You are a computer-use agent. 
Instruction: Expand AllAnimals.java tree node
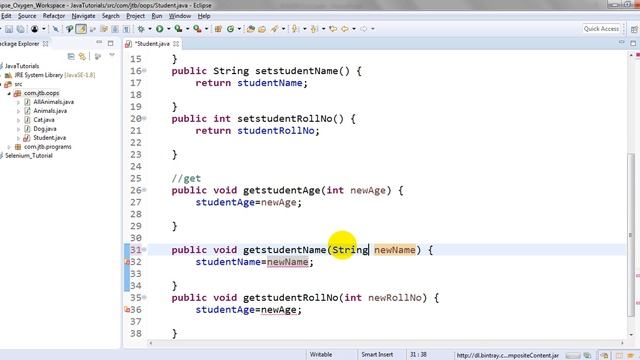[x=18, y=102]
